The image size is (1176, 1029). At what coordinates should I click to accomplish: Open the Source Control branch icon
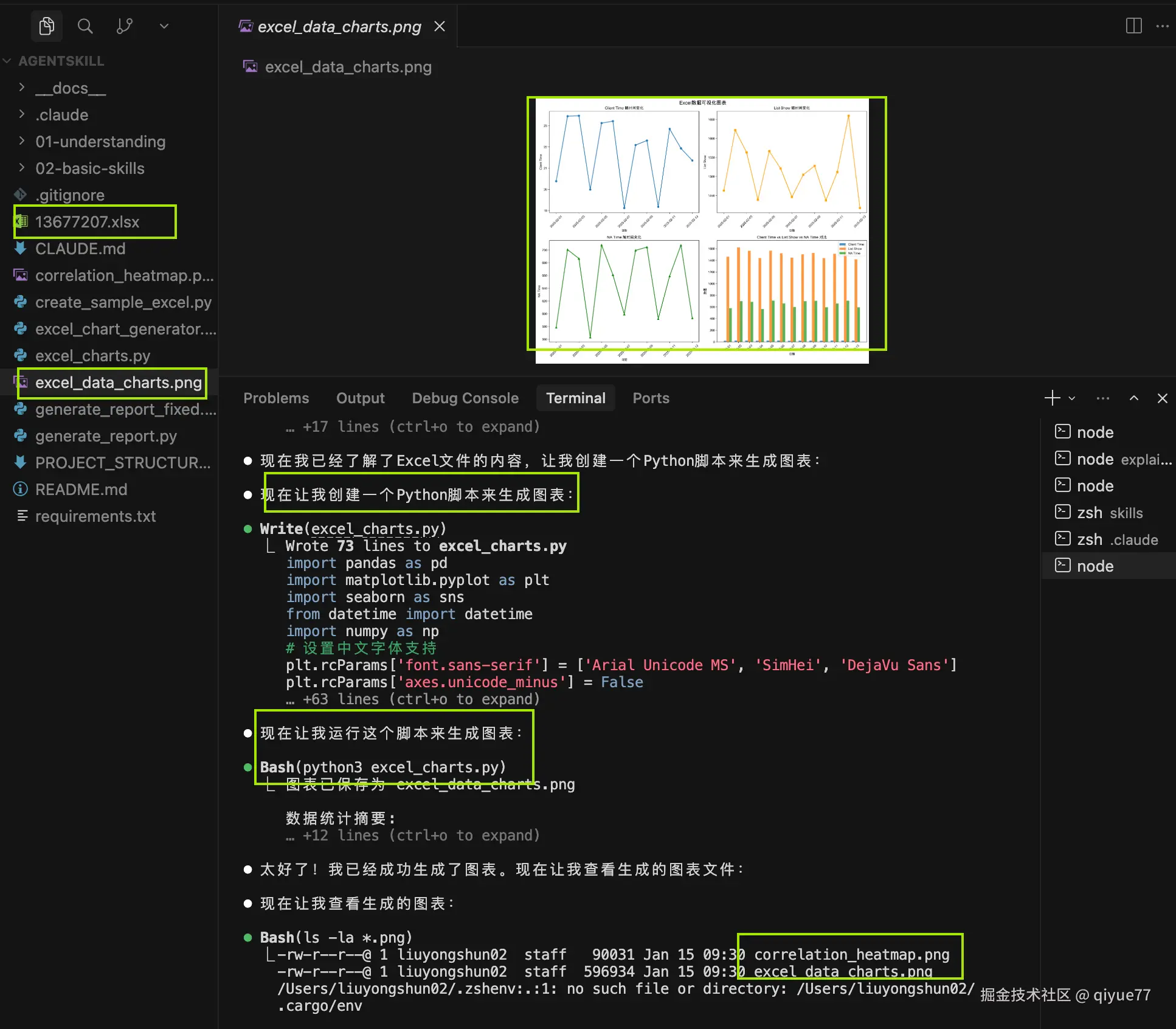[x=124, y=26]
